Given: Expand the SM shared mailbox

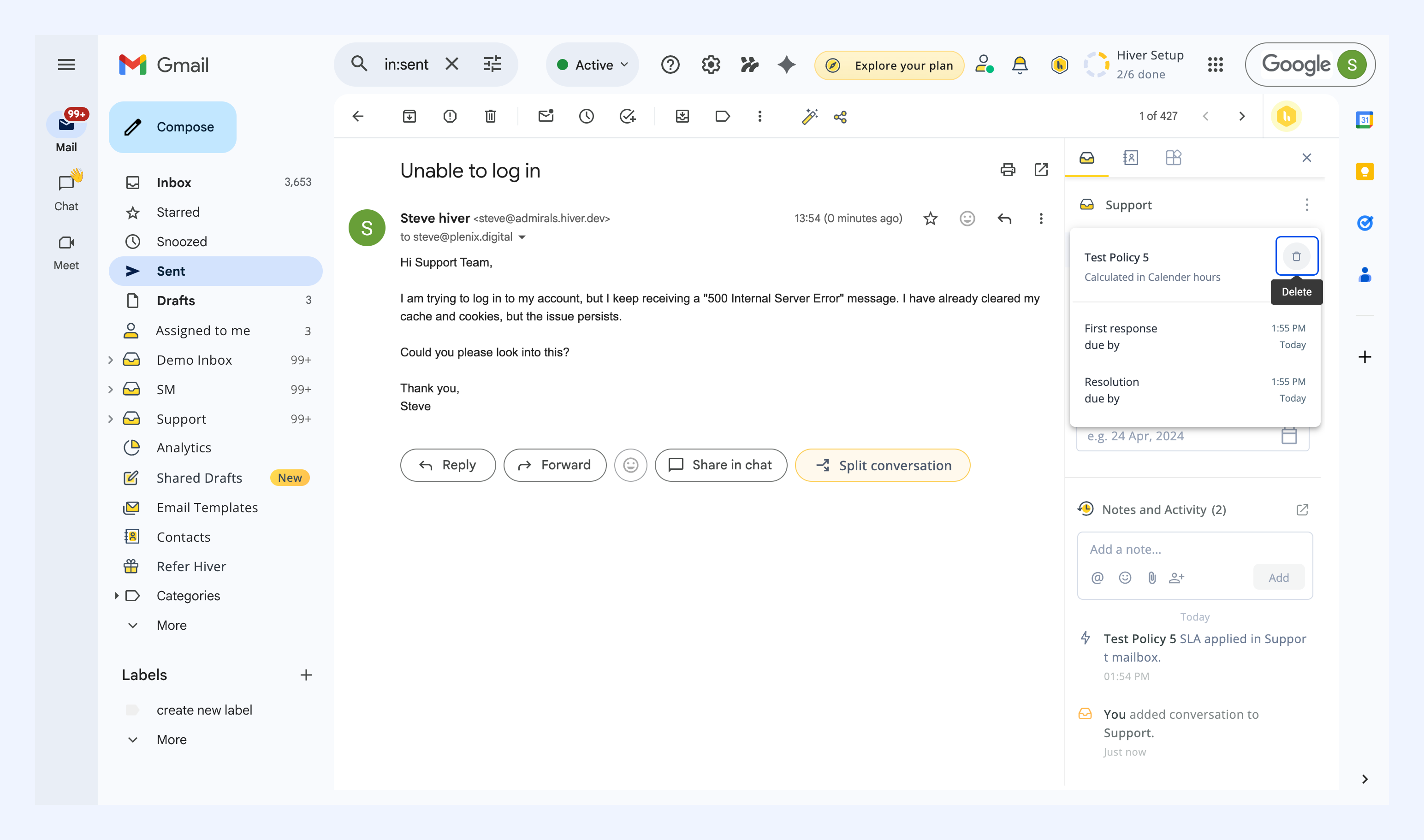Looking at the screenshot, I should click(x=110, y=390).
